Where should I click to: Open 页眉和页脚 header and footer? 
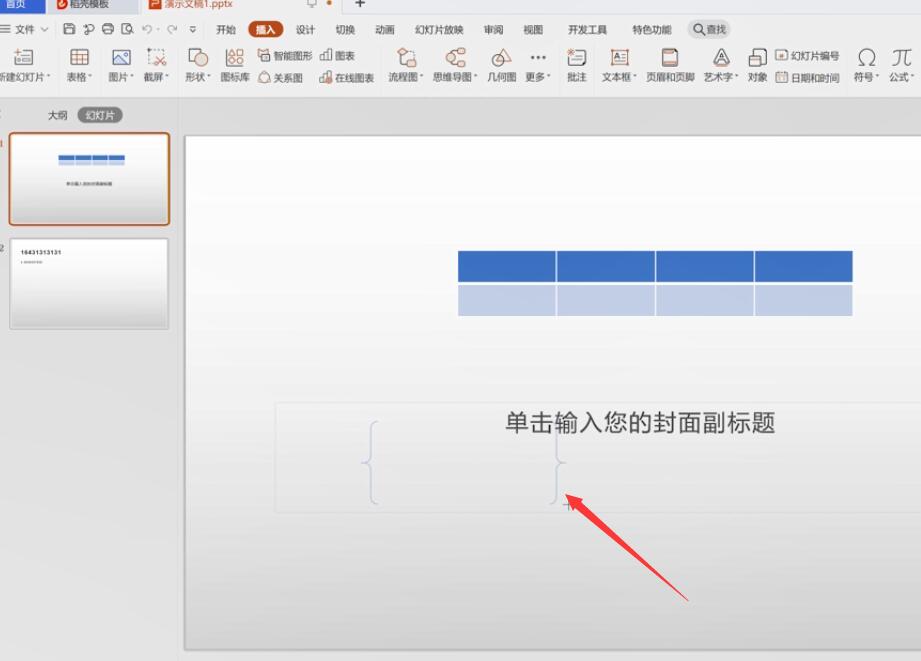point(670,65)
